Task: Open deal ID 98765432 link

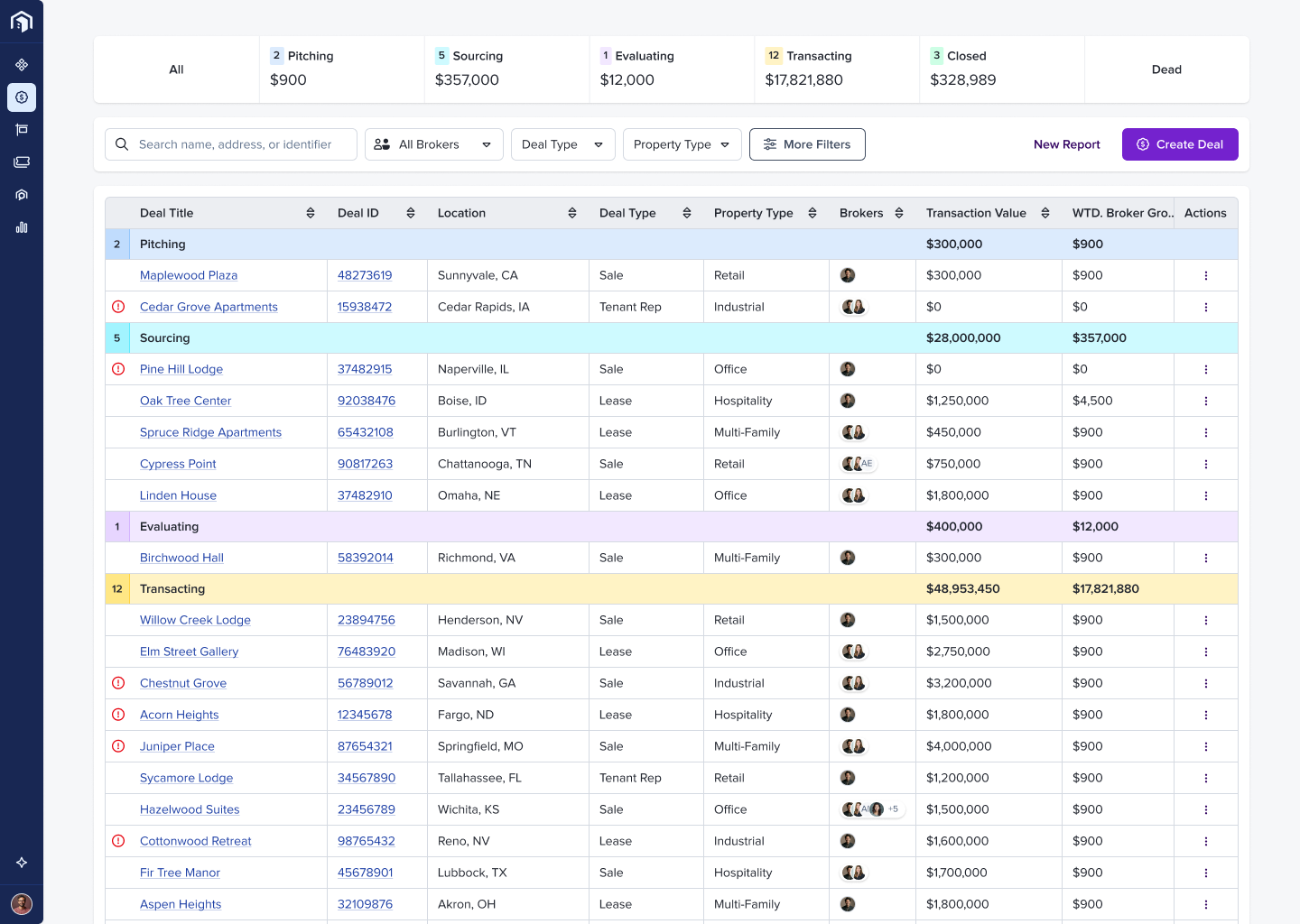Action: (x=367, y=841)
